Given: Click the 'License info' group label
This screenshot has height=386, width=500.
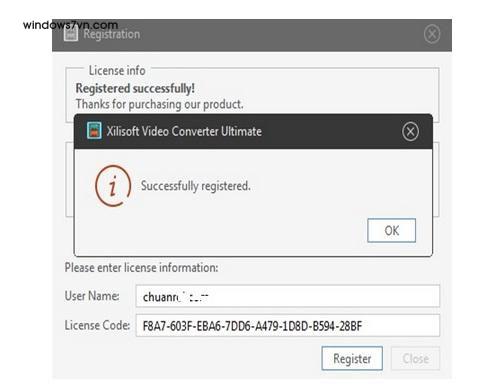Looking at the screenshot, I should [117, 71].
